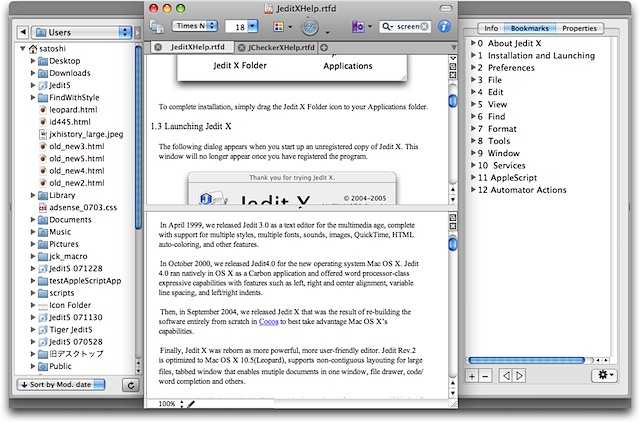This screenshot has width=640, height=423.
Task: Close the JCheckerXHelp.rtfd tab
Action: [241, 48]
